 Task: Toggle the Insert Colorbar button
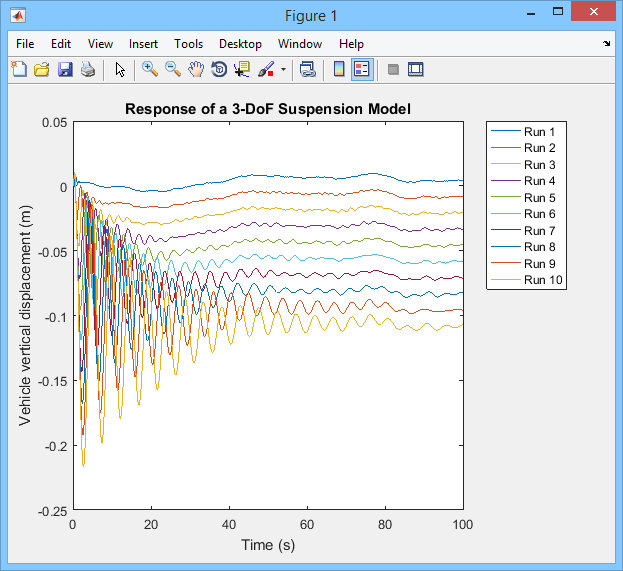coord(339,69)
